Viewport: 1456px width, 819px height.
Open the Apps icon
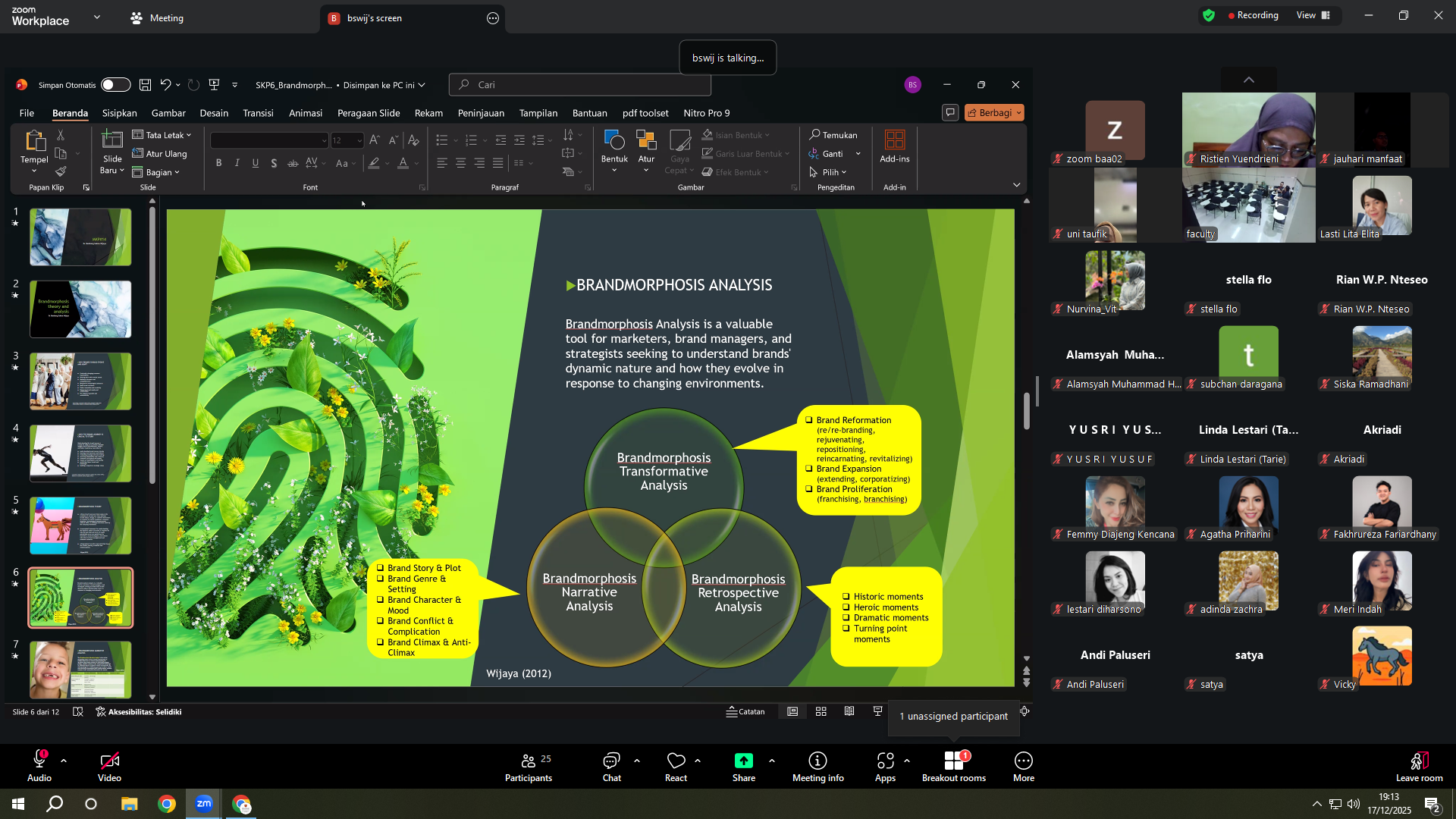point(885,761)
